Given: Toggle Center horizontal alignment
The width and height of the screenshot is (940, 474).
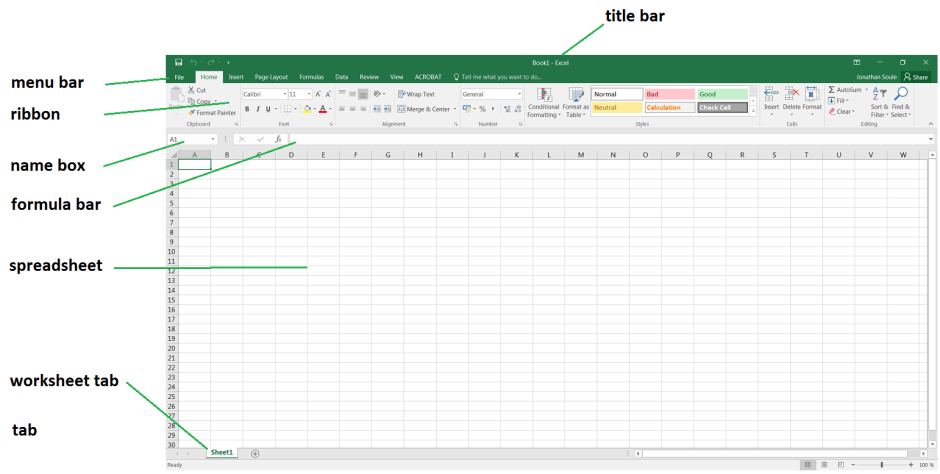Looking at the screenshot, I should pos(352,109).
